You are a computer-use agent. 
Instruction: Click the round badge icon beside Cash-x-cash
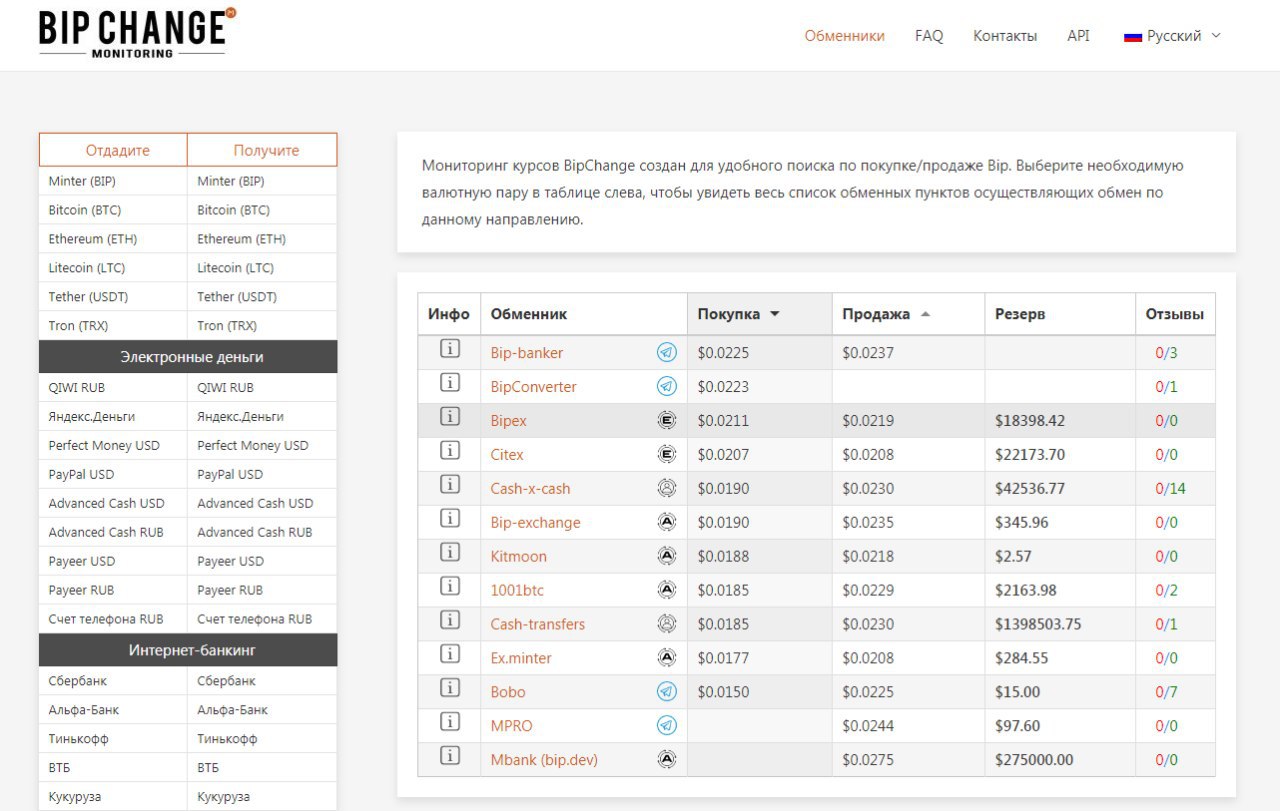[667, 488]
